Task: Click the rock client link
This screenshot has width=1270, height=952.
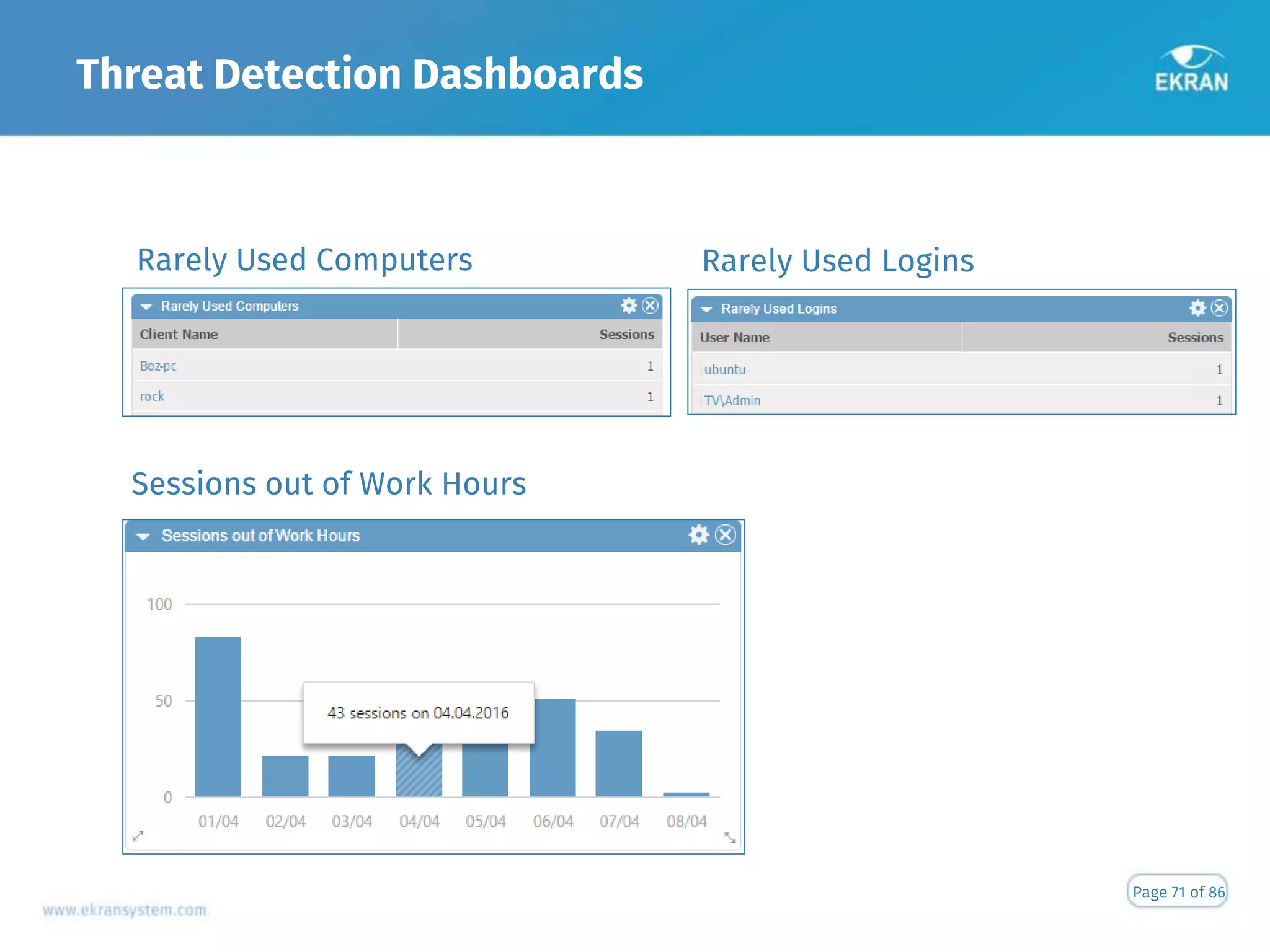Action: (152, 396)
